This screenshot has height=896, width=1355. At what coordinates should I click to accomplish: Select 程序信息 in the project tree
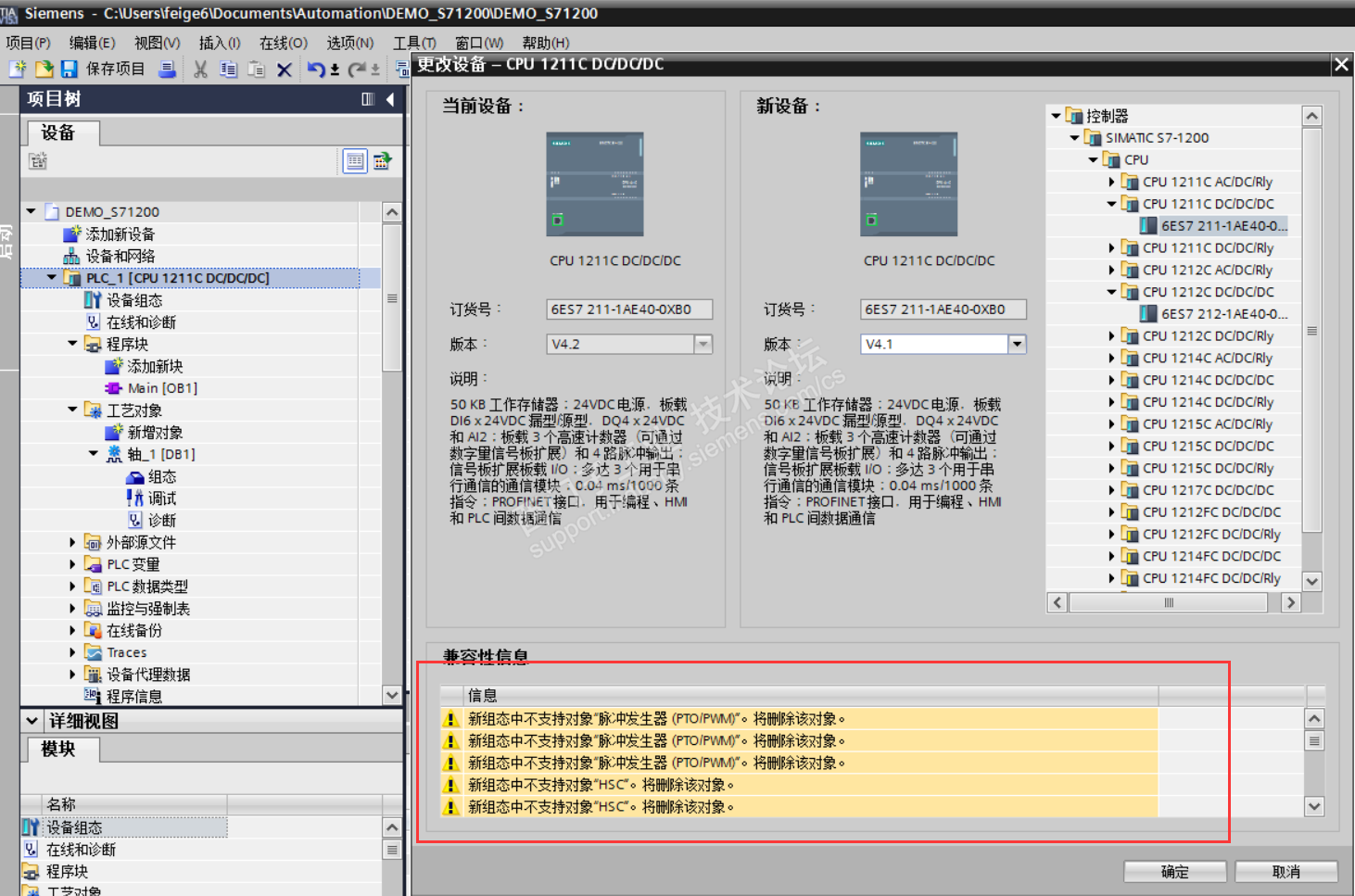[134, 697]
